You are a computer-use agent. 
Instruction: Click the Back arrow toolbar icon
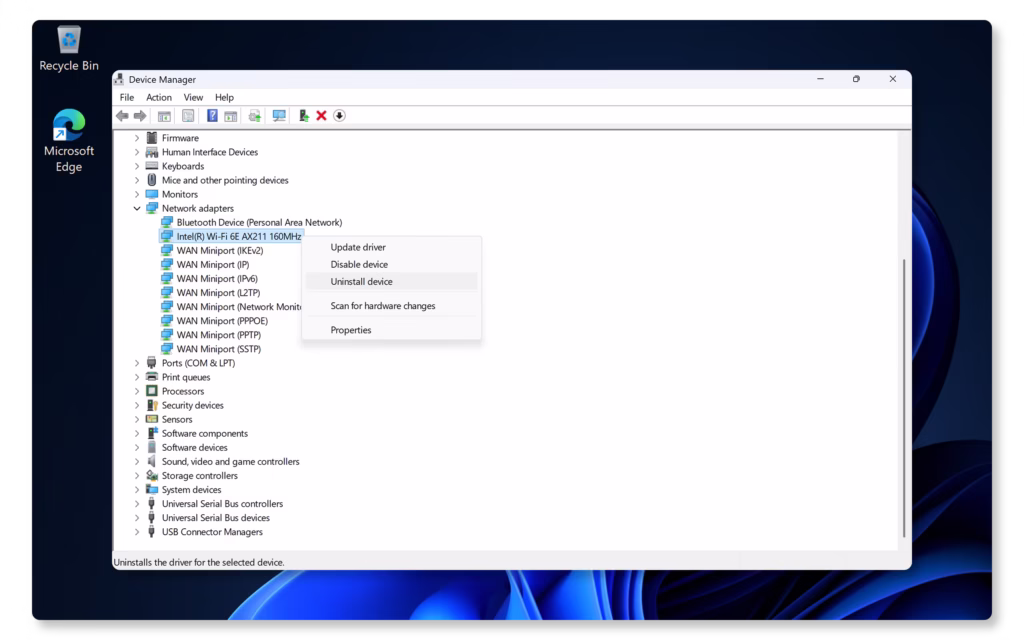[x=122, y=116]
